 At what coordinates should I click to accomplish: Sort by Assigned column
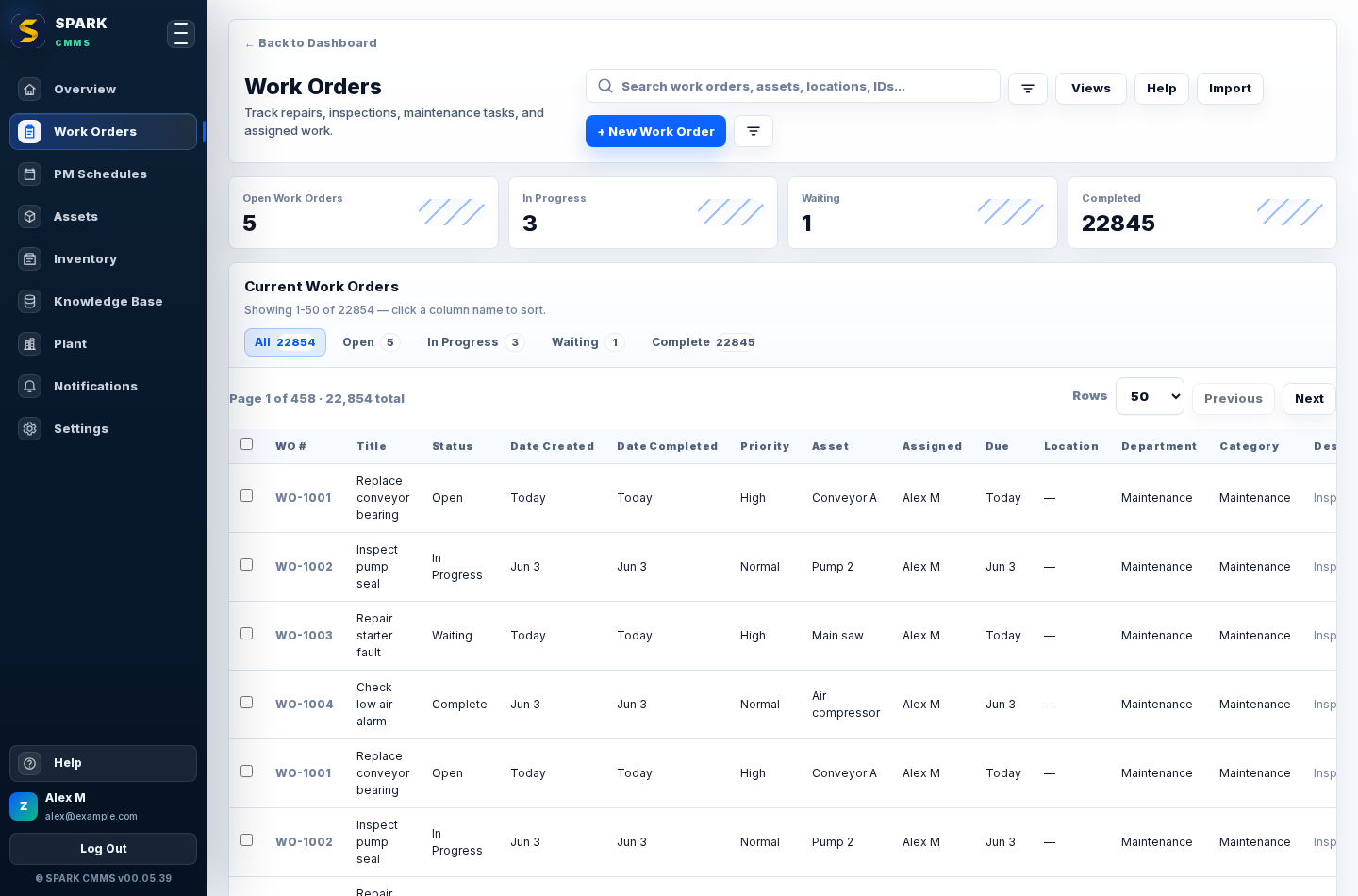933,446
